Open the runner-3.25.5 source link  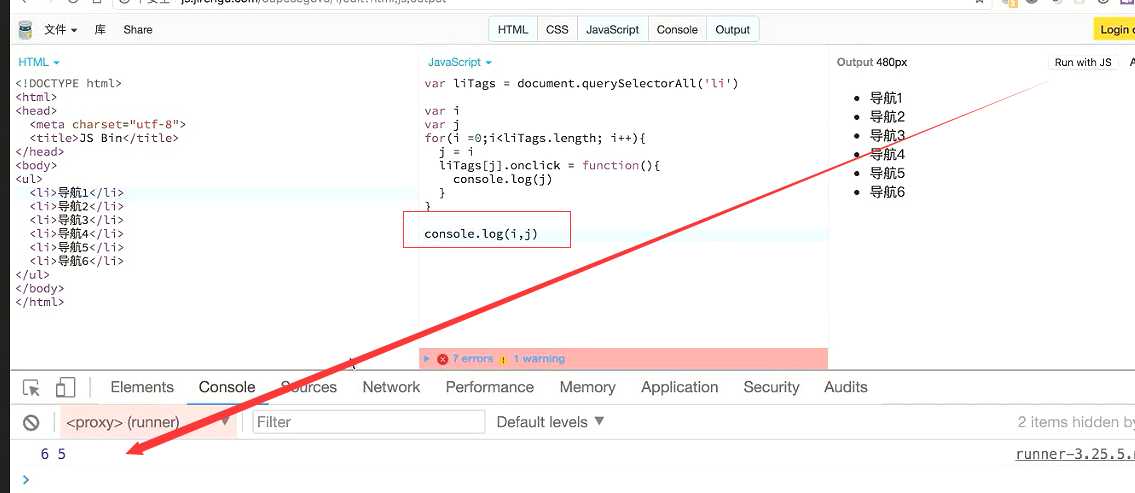[1075, 455]
